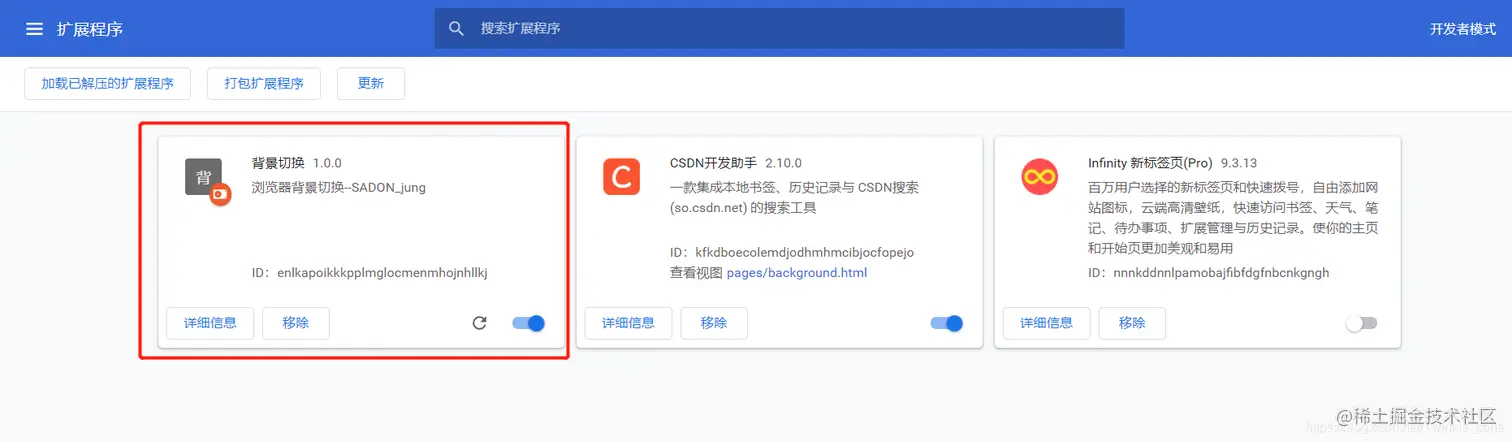Click version 1.0.0 of 背景切换
Viewport: 1512px width, 442px height.
tap(328, 163)
